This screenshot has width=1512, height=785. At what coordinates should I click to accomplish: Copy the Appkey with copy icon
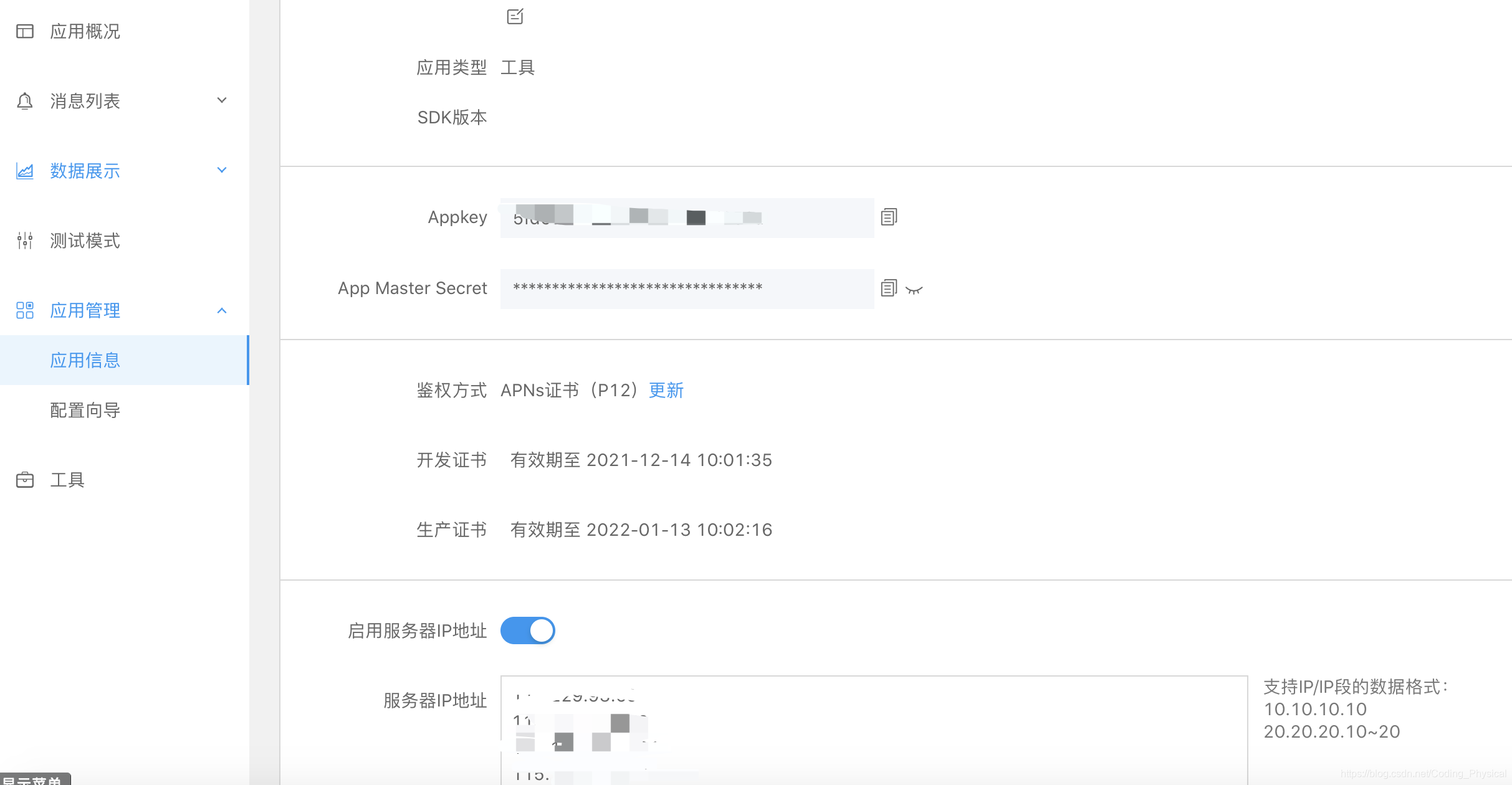point(889,217)
